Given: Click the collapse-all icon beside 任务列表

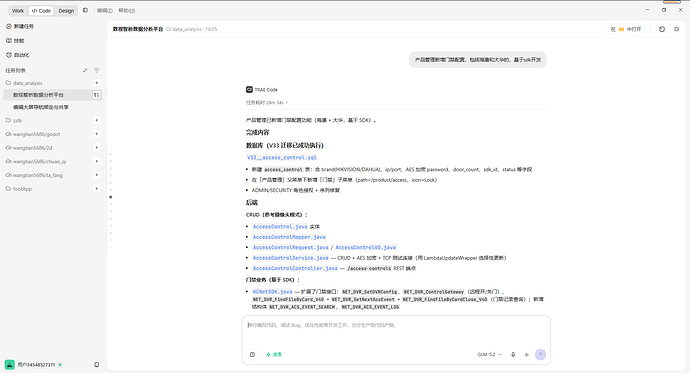Looking at the screenshot, I should 85,70.
